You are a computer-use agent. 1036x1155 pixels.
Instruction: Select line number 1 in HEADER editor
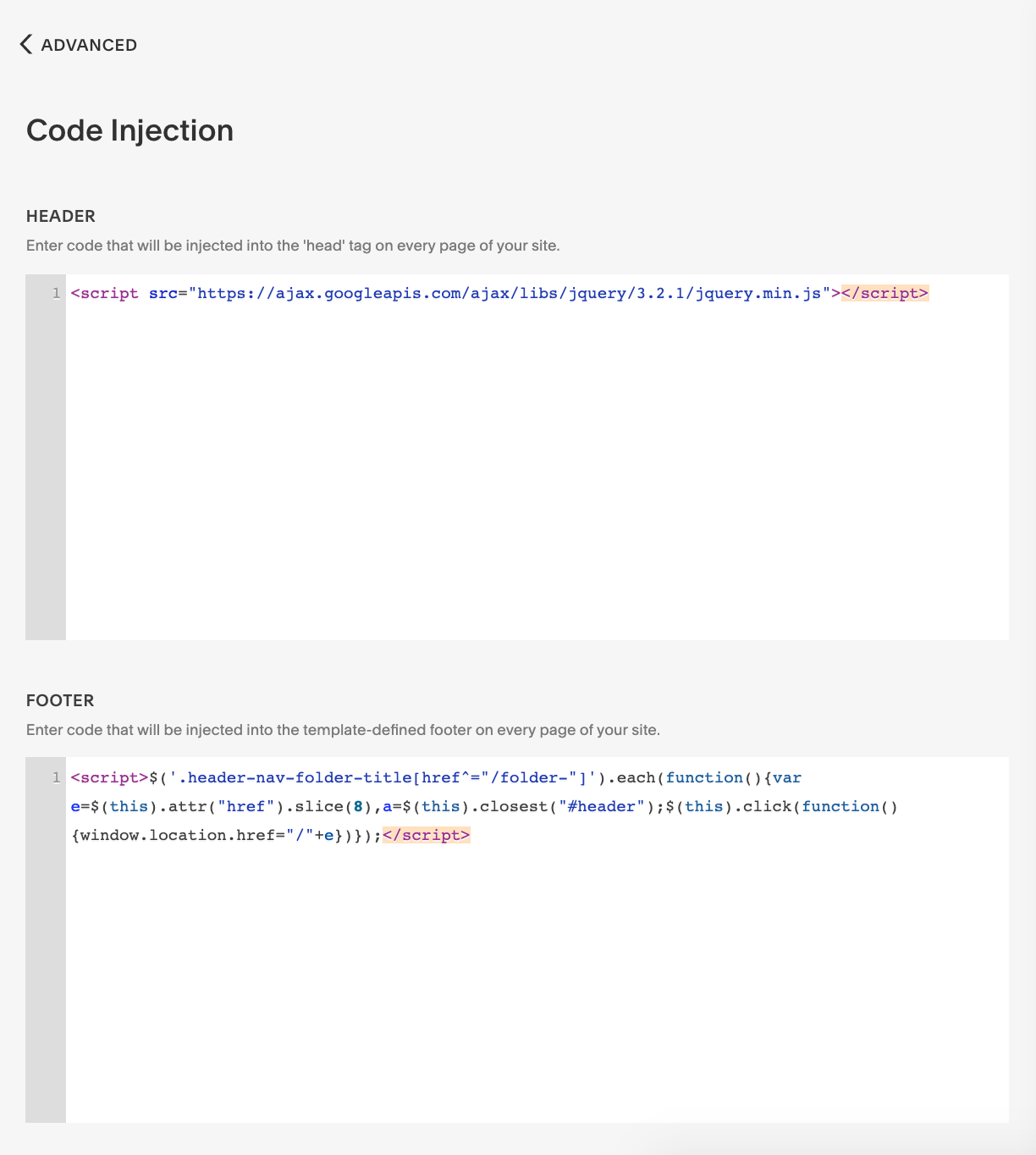[54, 293]
